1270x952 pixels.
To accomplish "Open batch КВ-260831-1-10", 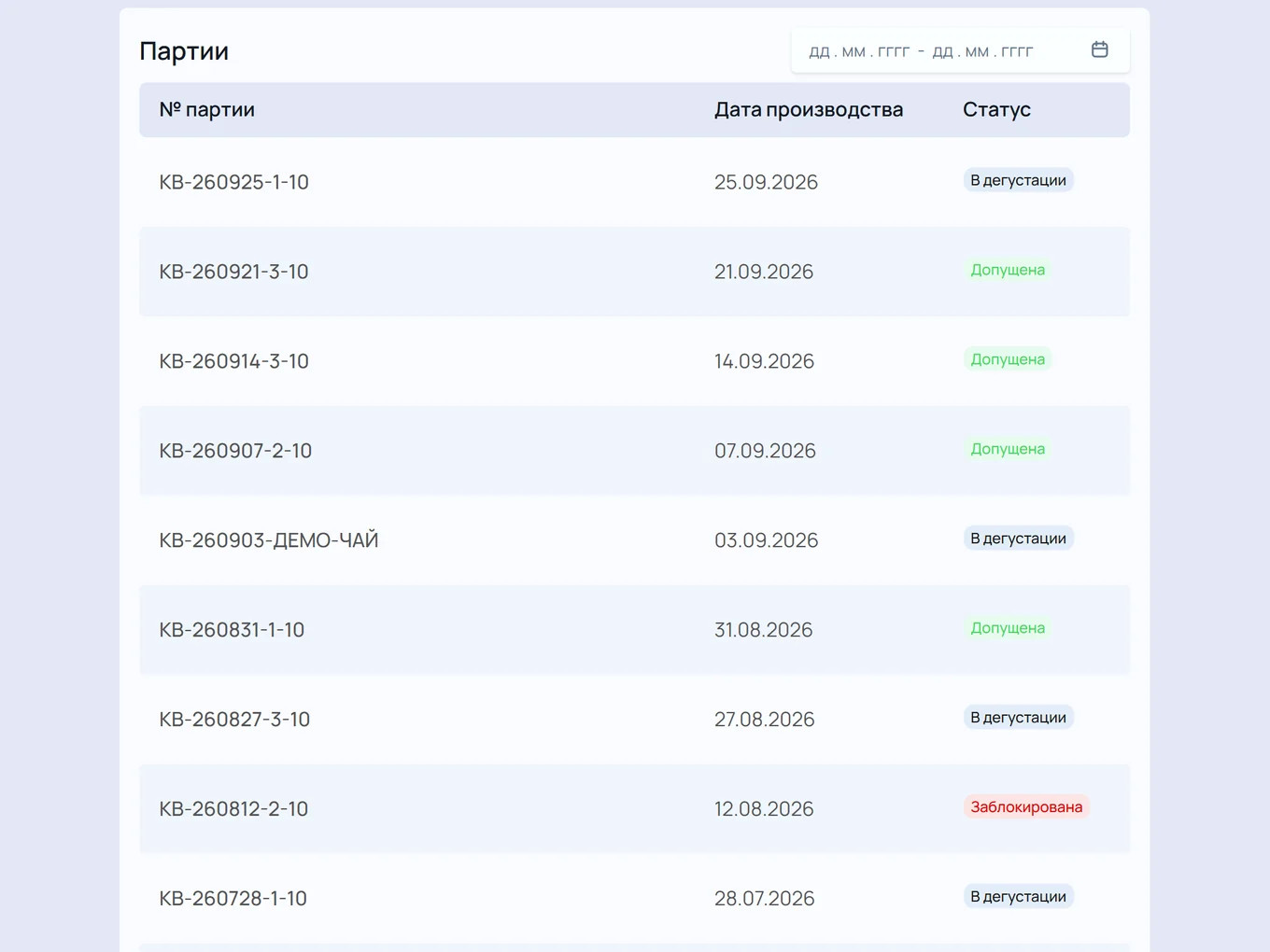I will (x=232, y=630).
